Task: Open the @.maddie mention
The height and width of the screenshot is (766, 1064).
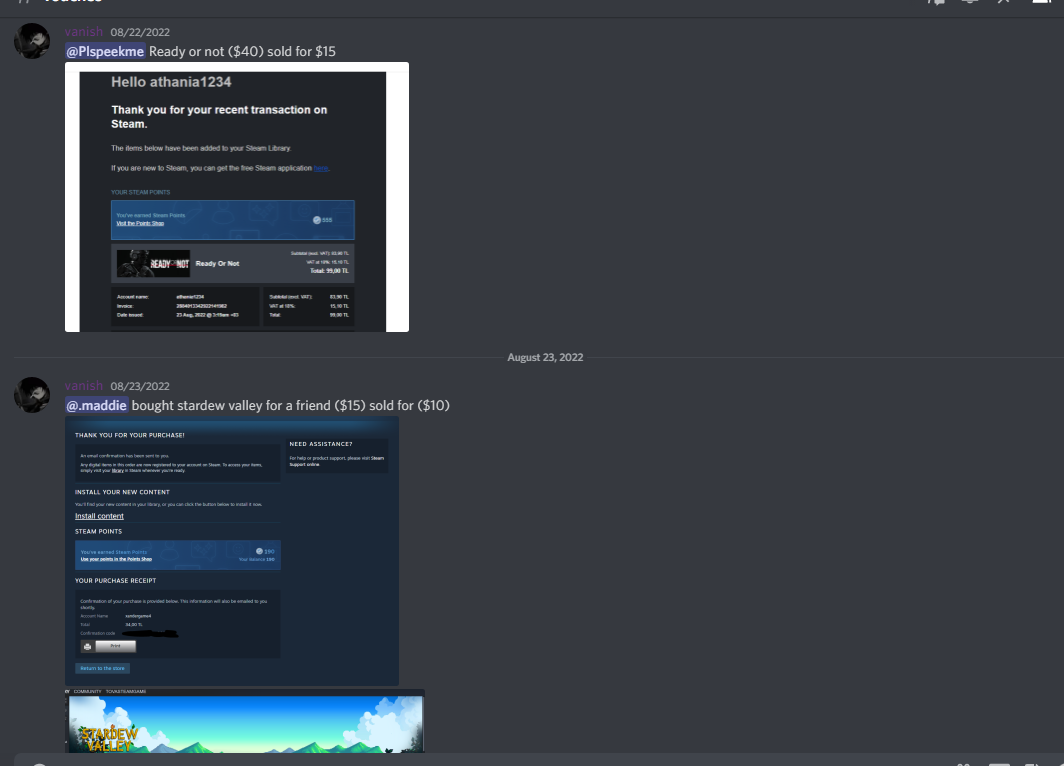Action: click(96, 406)
